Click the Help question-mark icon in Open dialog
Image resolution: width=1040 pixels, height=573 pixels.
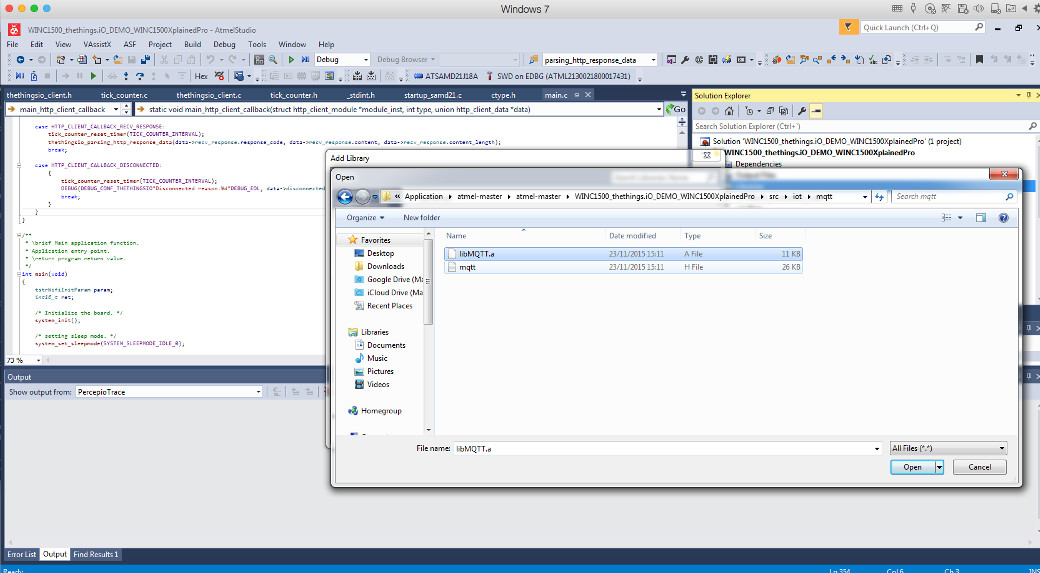pyautogui.click(x=1004, y=218)
